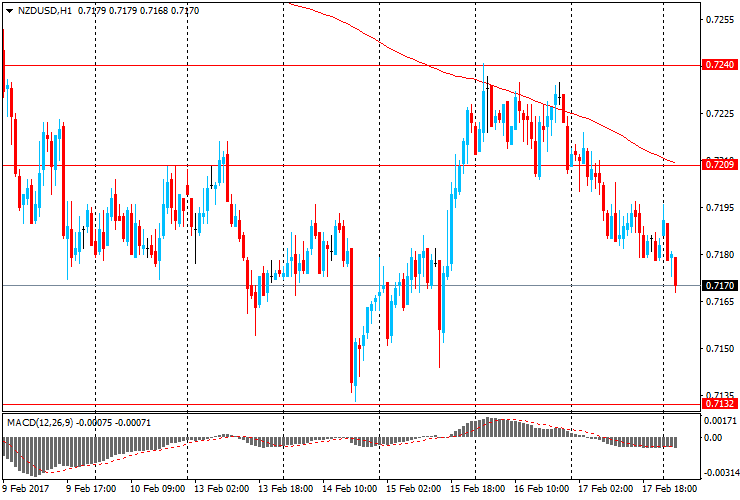Click the 9 Feb 2017 date label

click(27, 490)
